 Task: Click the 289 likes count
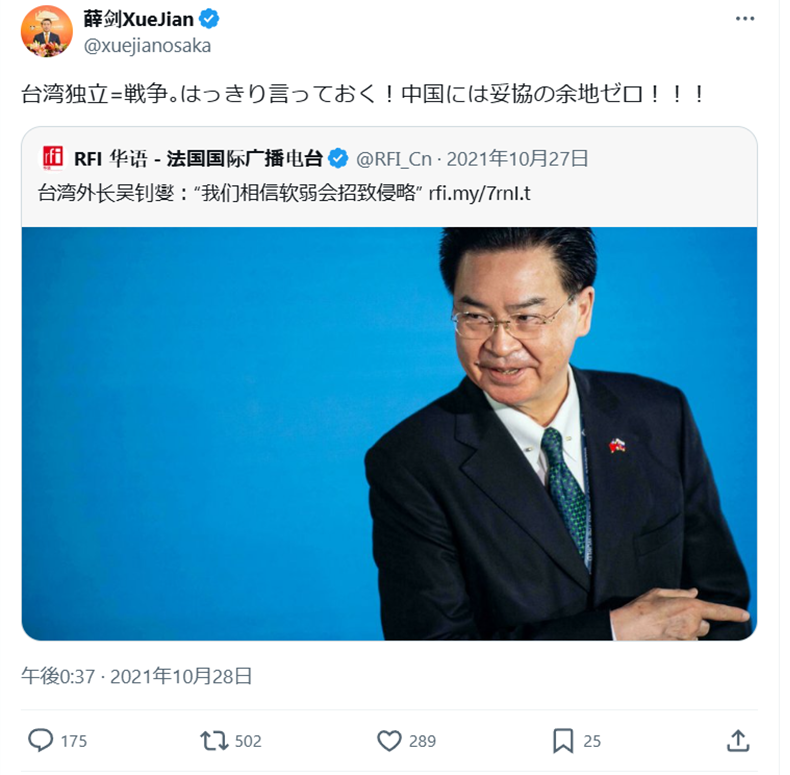[x=422, y=741]
